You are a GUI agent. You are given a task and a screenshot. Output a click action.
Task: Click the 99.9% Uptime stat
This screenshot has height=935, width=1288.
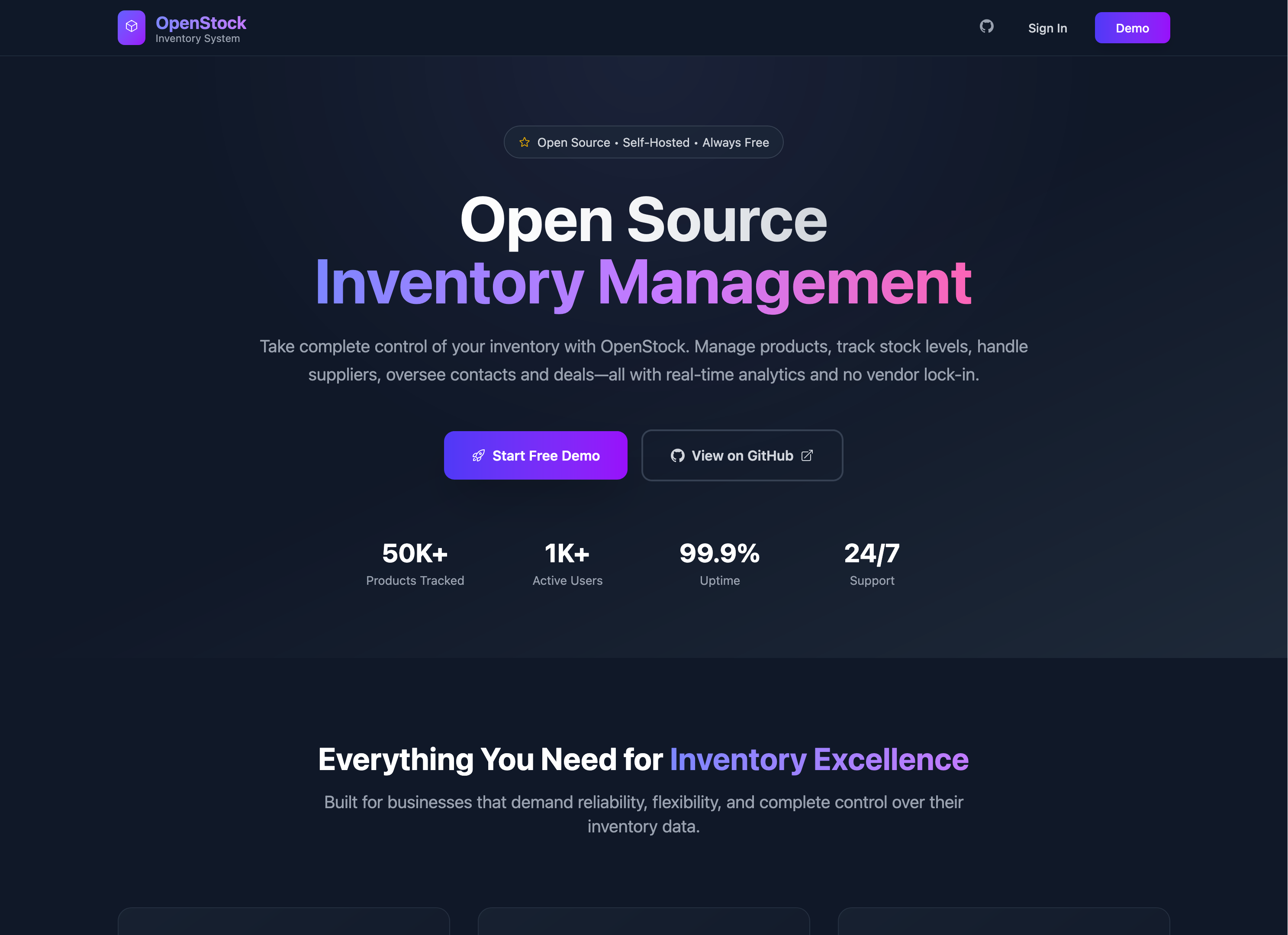[x=720, y=563]
